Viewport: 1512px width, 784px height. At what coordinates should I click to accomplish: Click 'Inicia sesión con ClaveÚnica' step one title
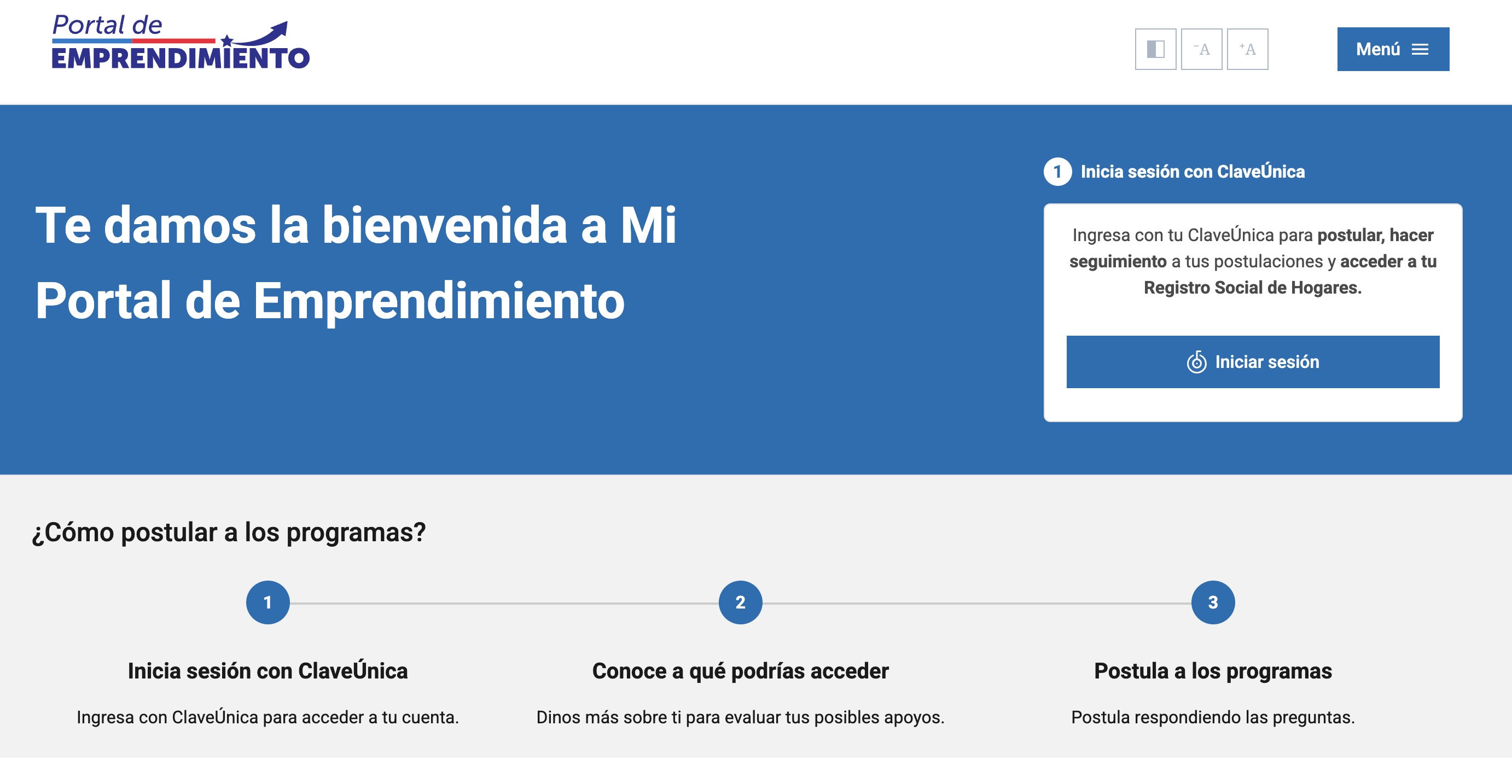[x=267, y=671]
